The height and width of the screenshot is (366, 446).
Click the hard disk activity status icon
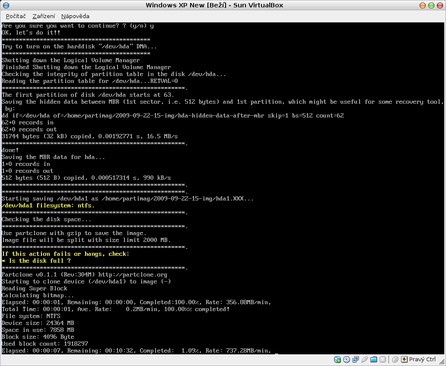pyautogui.click(x=337, y=359)
